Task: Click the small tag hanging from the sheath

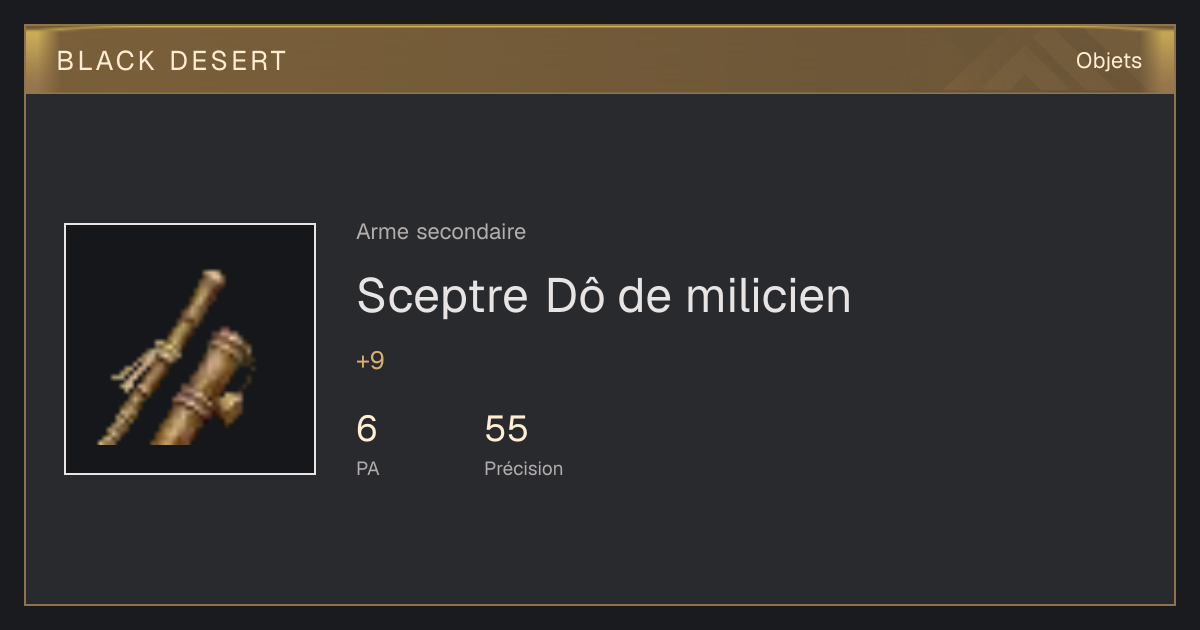Action: [x=230, y=405]
